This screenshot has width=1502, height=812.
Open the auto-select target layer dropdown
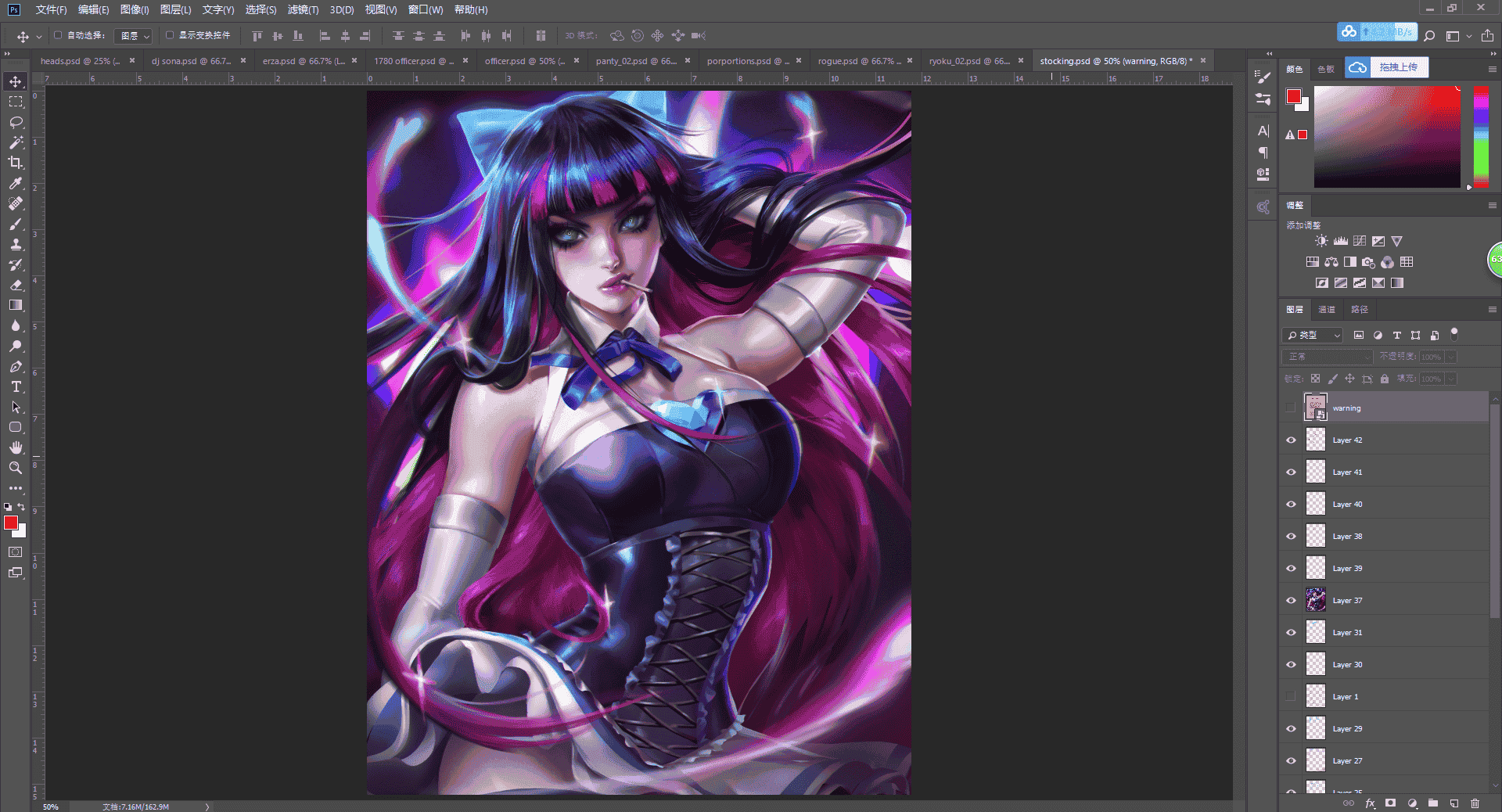point(134,36)
